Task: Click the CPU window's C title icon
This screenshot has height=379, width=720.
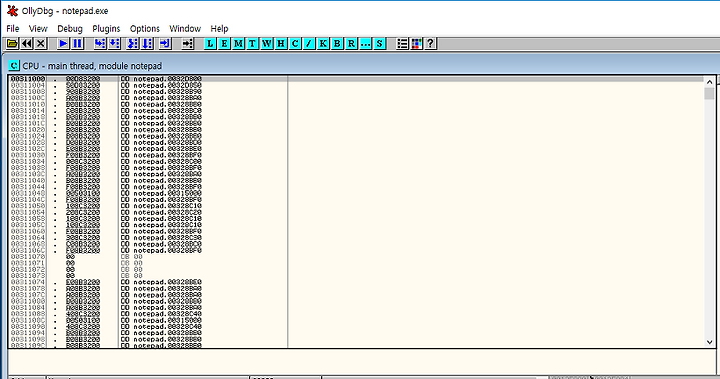Action: point(14,66)
